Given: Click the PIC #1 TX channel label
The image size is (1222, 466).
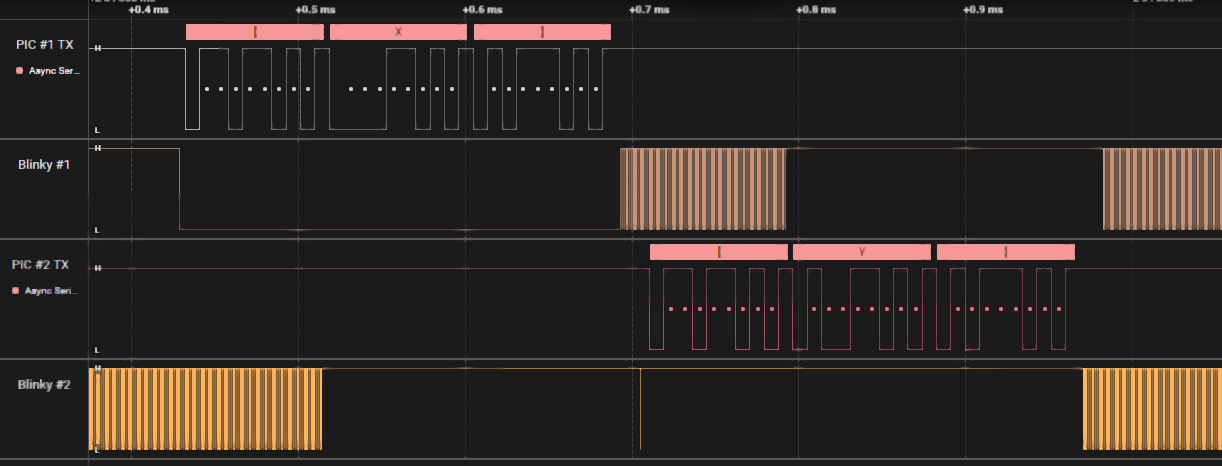Looking at the screenshot, I should (43, 45).
